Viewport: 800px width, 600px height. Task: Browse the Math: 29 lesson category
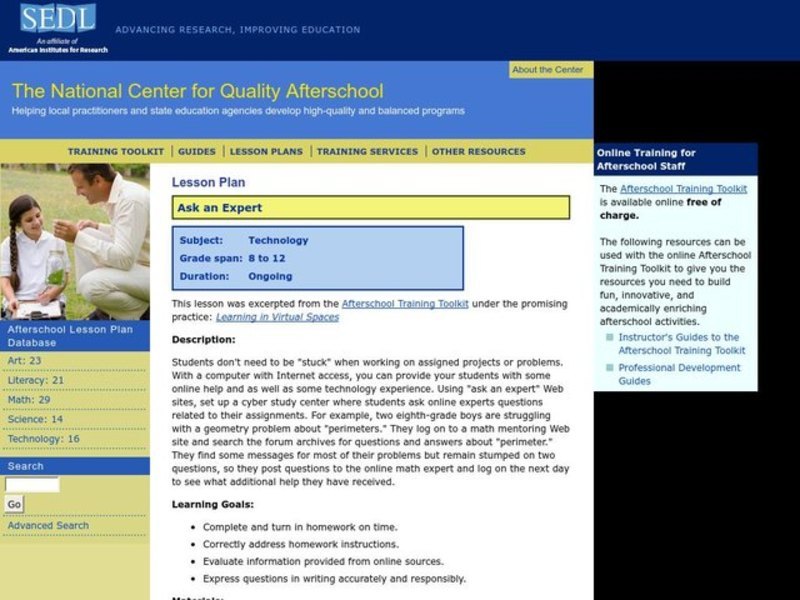point(27,399)
